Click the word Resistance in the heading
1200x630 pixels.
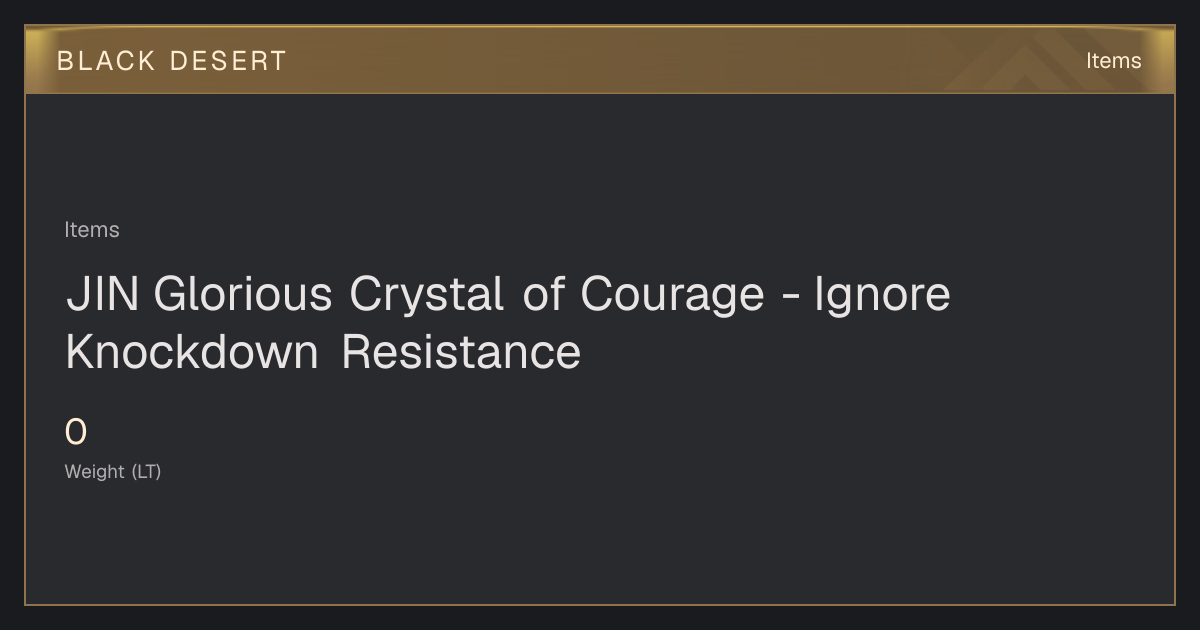[x=461, y=352]
